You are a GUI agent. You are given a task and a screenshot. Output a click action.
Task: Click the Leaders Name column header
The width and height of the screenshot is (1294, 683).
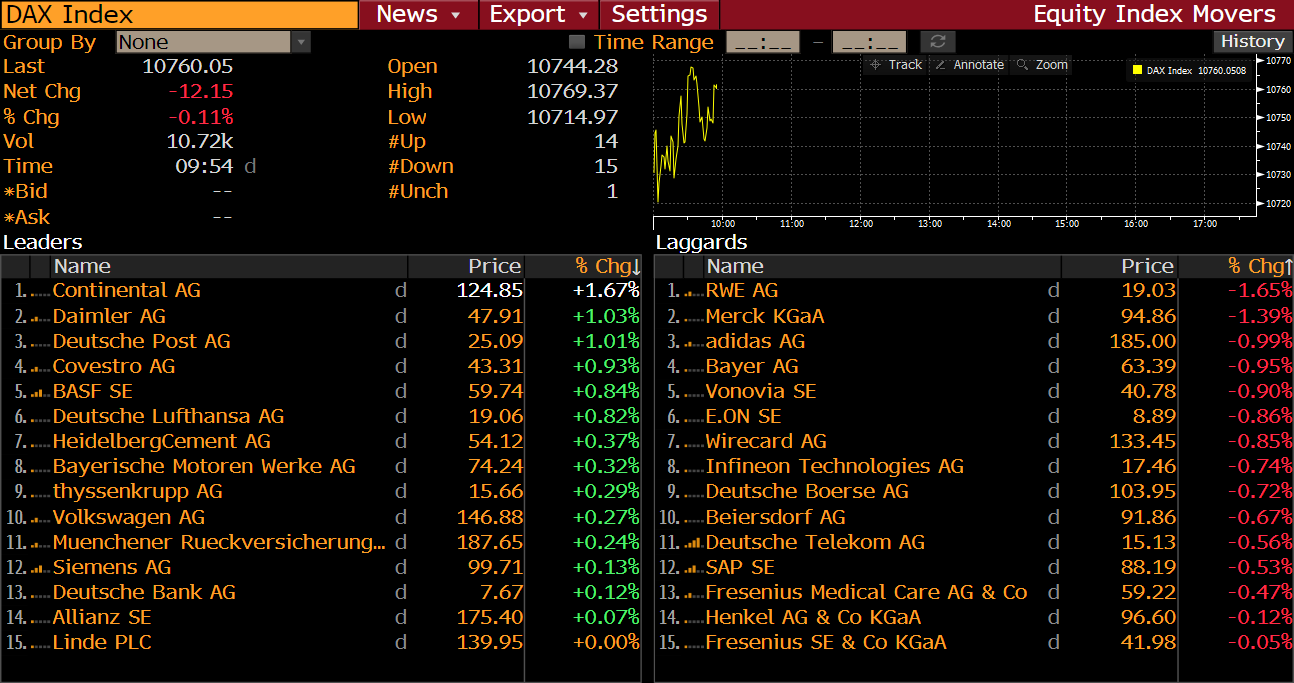(229, 266)
